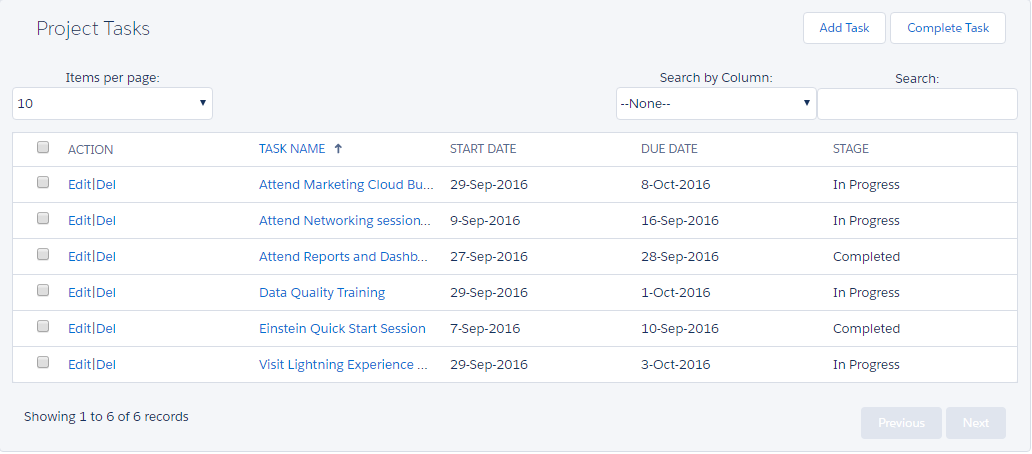Expand the Search by Column dropdown
The height and width of the screenshot is (454, 1032).
(716, 103)
